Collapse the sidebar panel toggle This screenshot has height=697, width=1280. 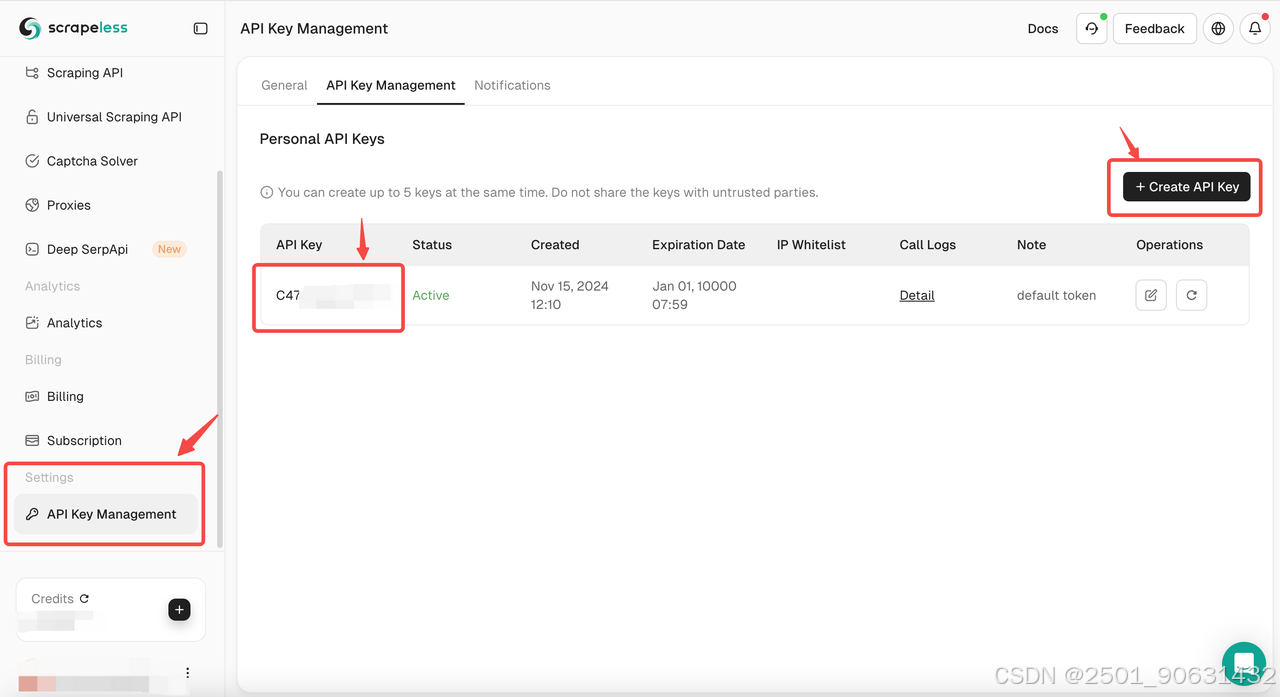click(x=201, y=29)
